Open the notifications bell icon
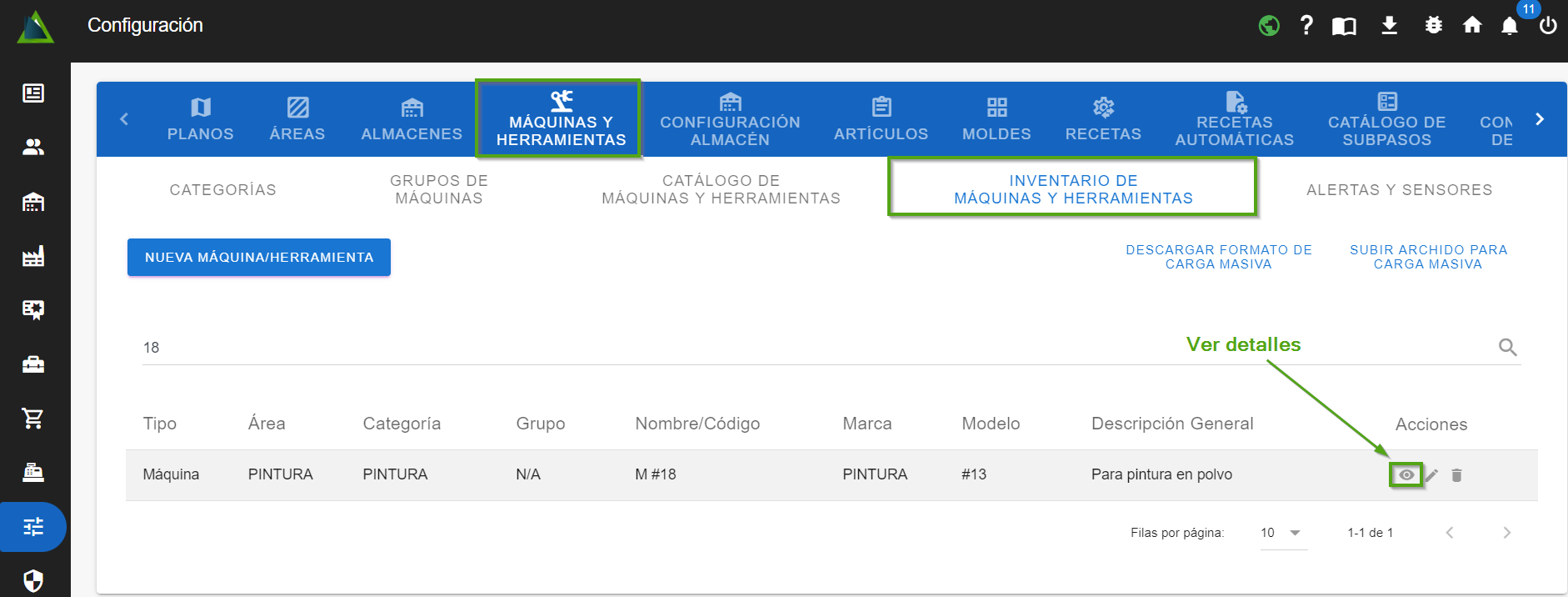This screenshot has height=597, width=1568. pos(1509,26)
